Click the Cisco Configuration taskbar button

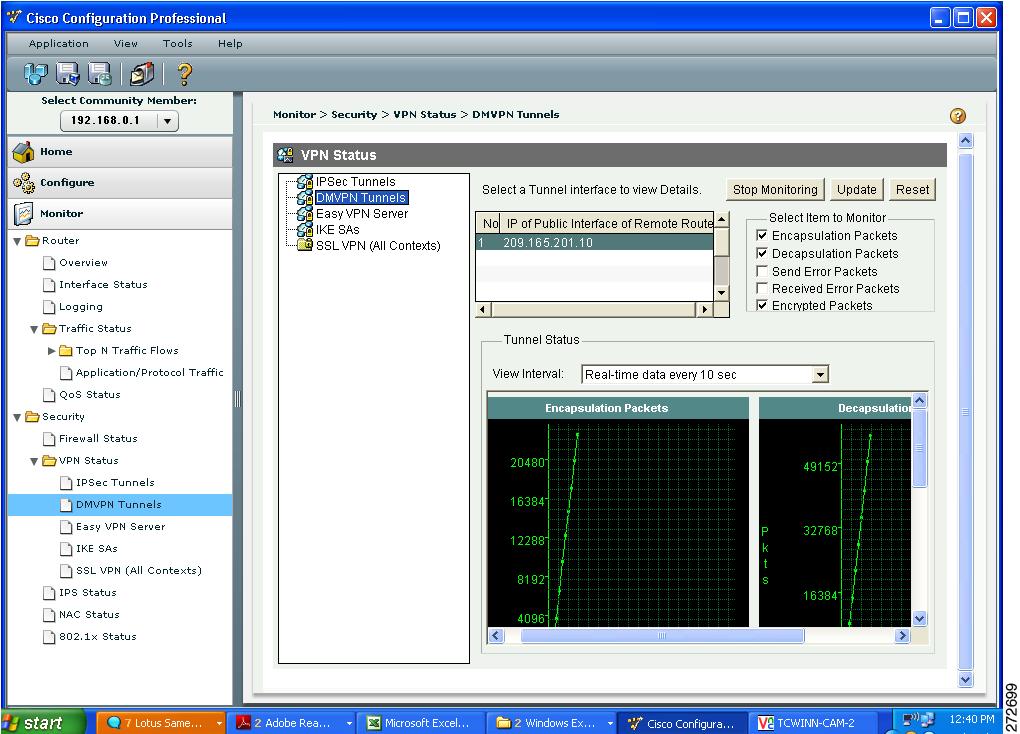tap(681, 723)
